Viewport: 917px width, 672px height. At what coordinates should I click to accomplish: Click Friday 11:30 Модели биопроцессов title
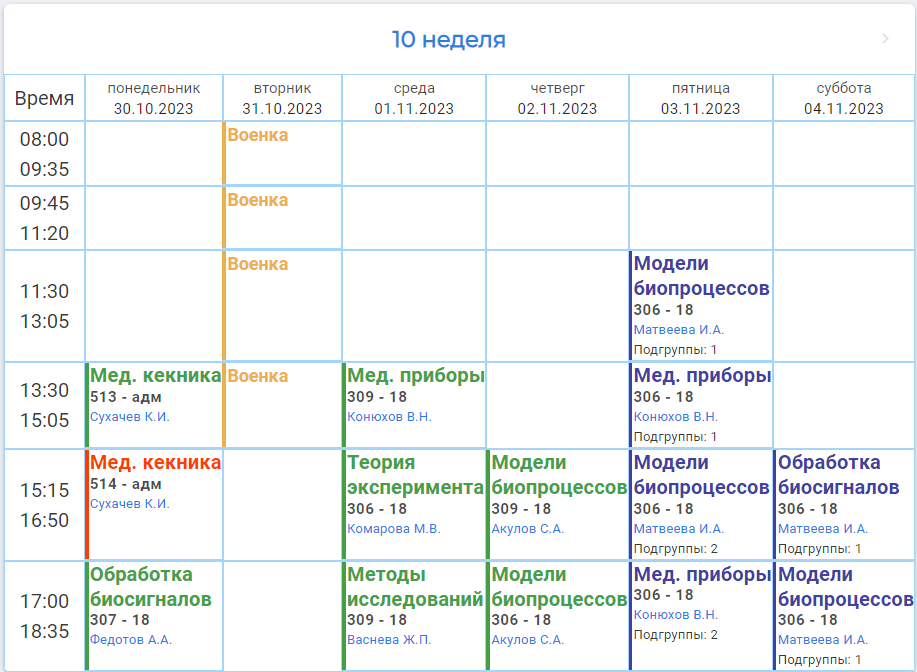[x=701, y=276]
